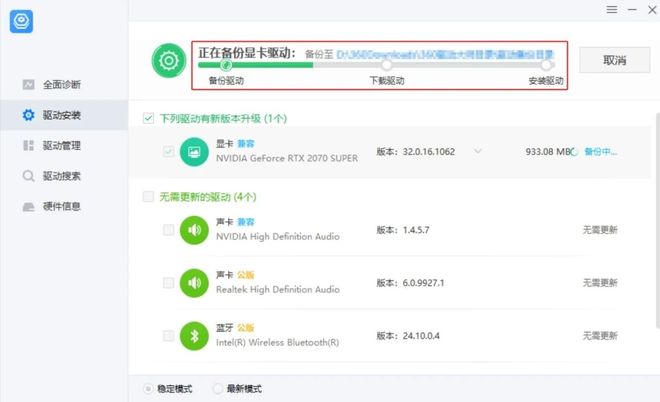
Task: Select the 稳定模式 radio button
Action: (148, 389)
